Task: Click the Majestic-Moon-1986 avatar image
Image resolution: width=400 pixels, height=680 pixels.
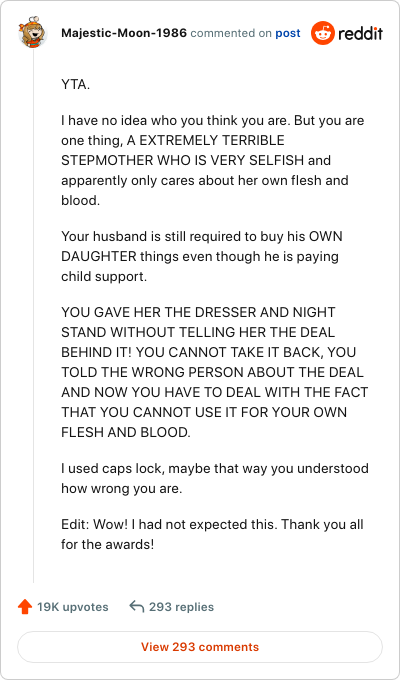Action: 32,33
